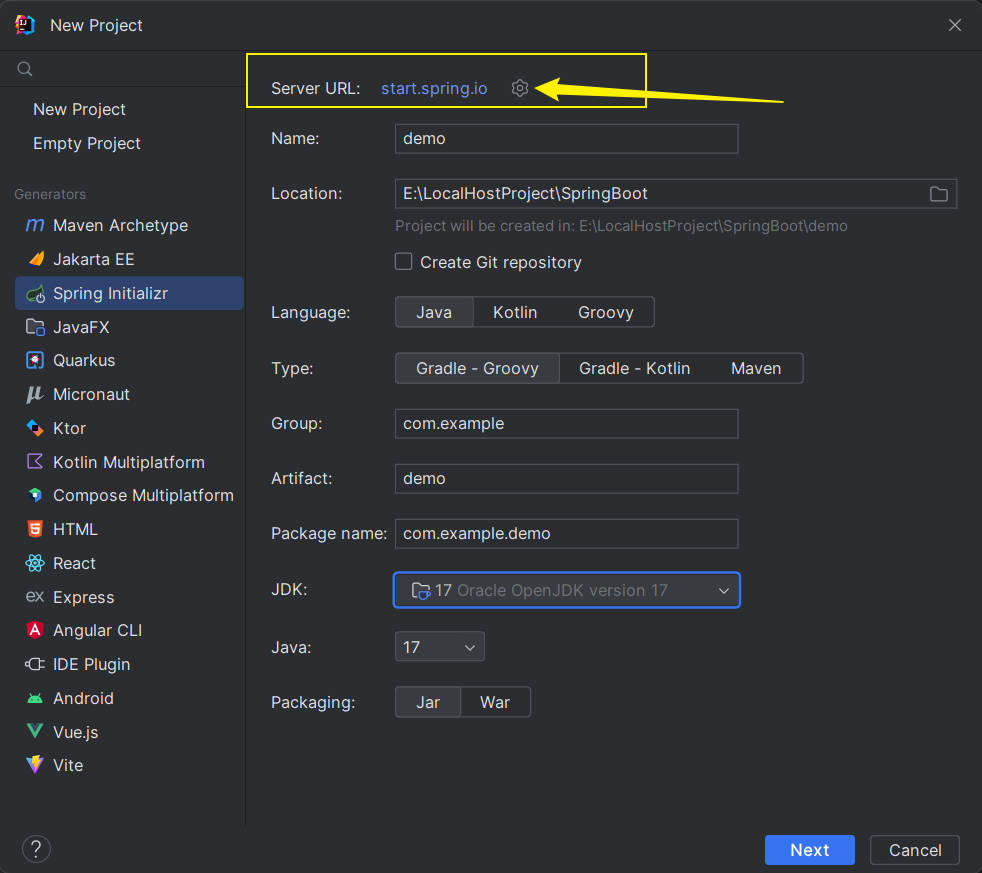Click the Cancel button
Viewport: 982px width, 873px height.
(915, 850)
